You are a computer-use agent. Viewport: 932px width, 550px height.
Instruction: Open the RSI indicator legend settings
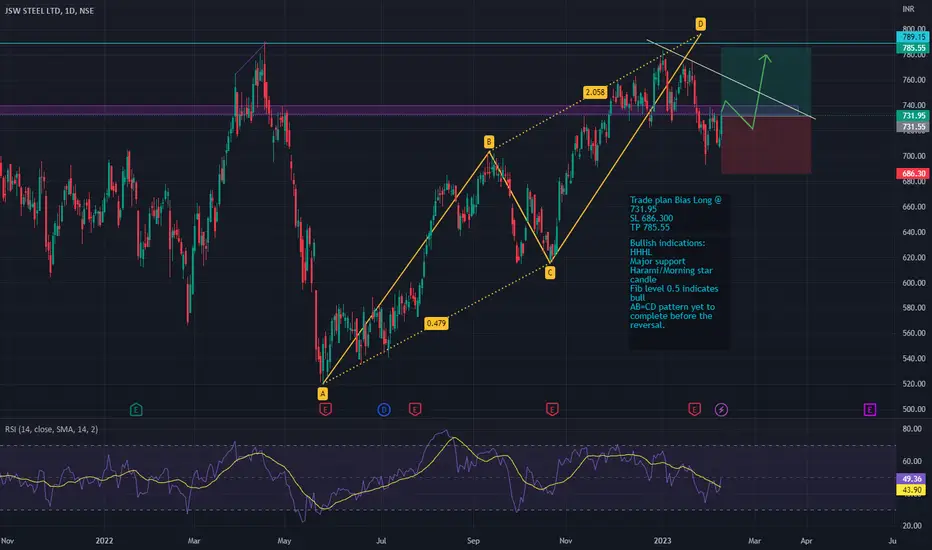(x=52, y=429)
